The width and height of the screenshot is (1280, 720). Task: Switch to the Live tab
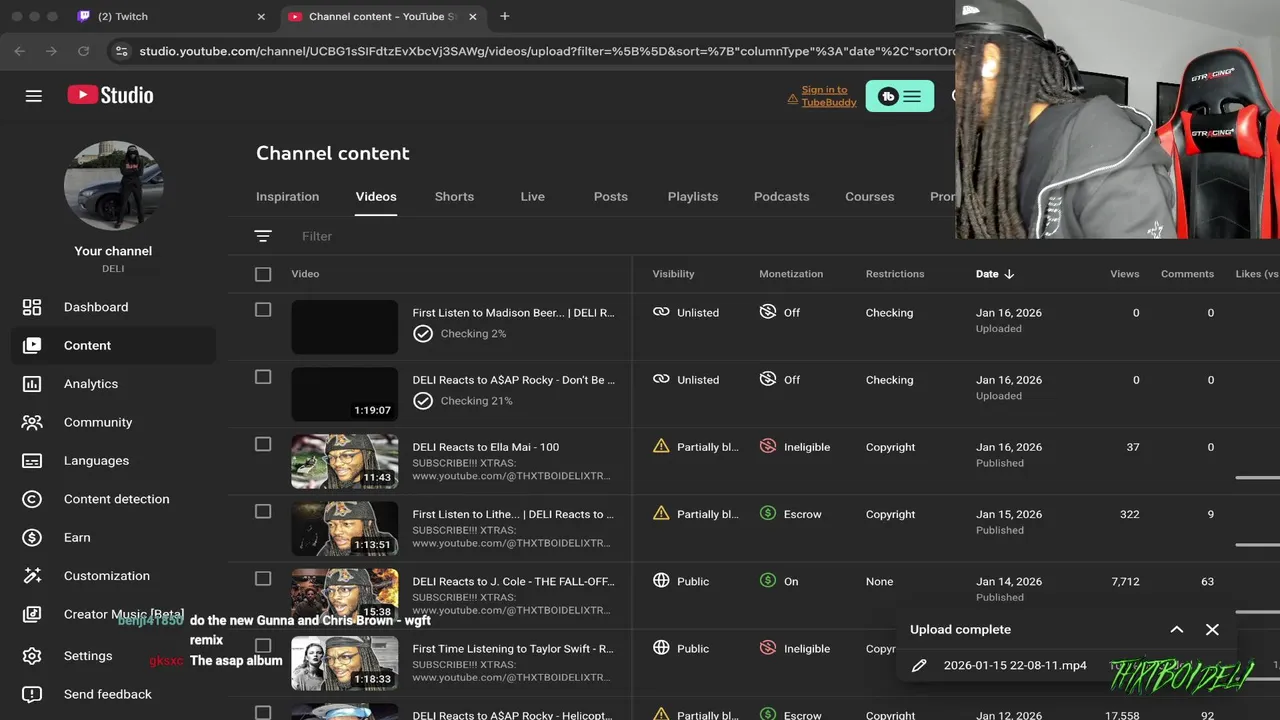click(x=532, y=196)
